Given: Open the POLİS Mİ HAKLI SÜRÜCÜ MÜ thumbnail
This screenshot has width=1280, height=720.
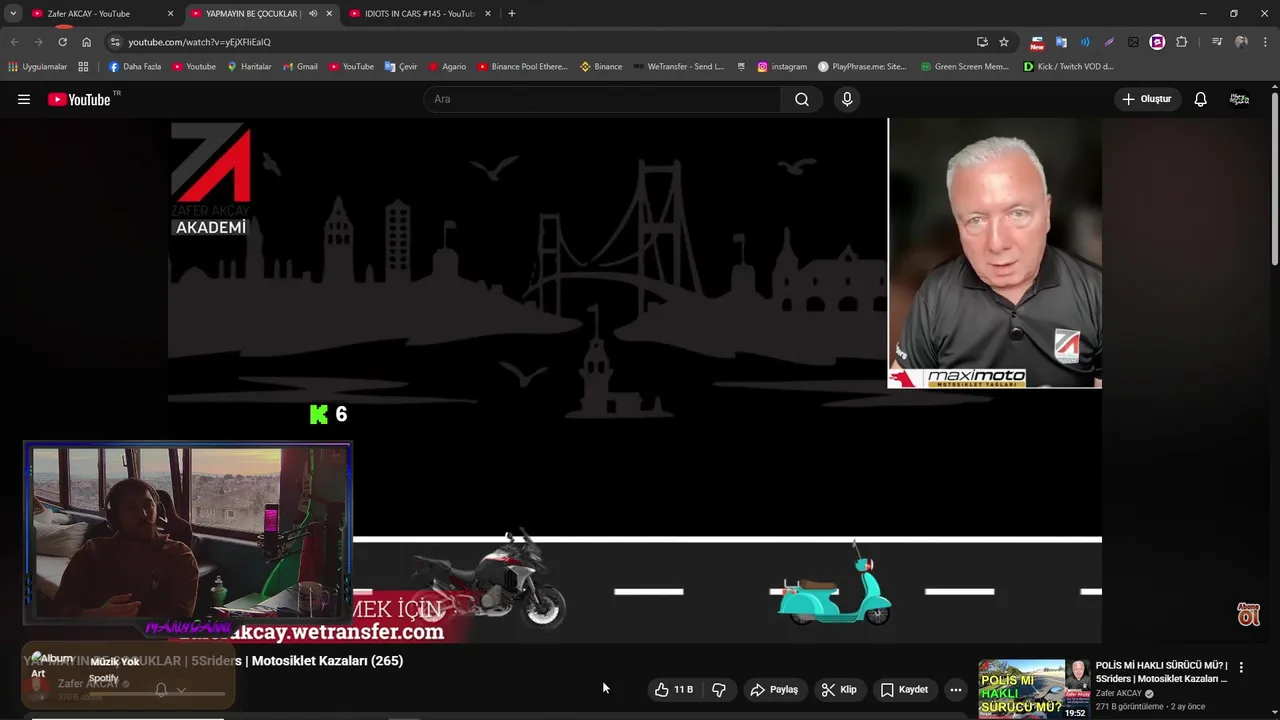Looking at the screenshot, I should (1034, 689).
